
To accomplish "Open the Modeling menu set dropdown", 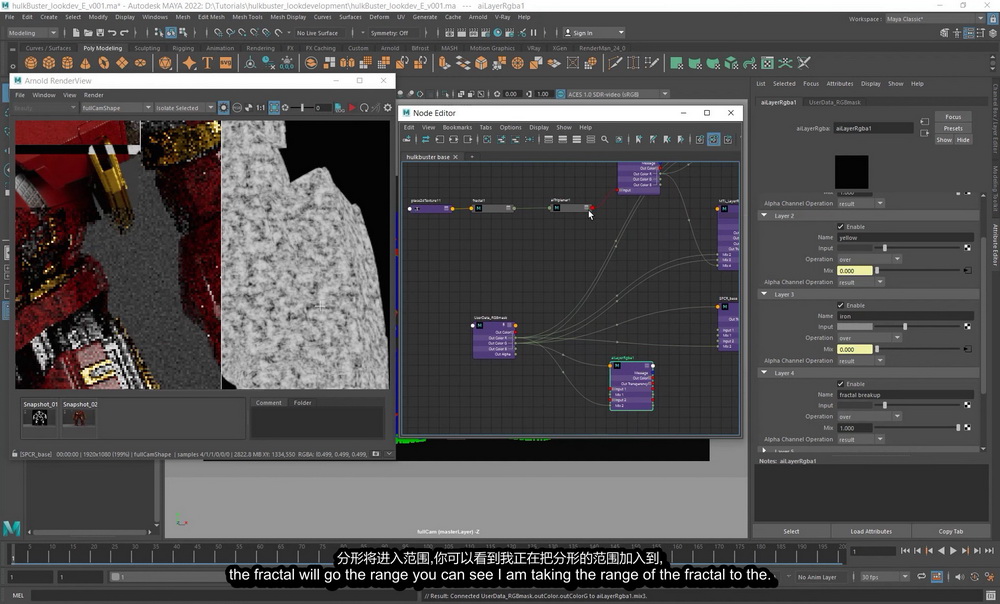I will (x=32, y=33).
